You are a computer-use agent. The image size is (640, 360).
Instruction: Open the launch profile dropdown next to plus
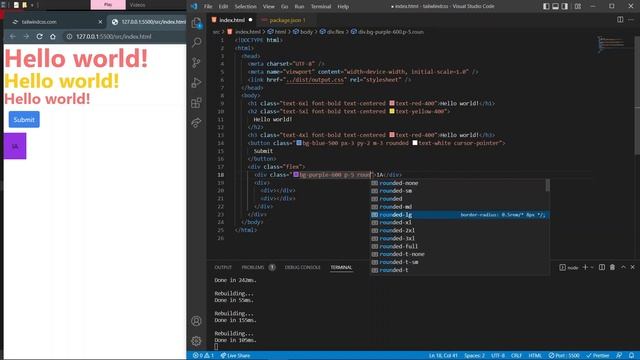[x=592, y=267]
